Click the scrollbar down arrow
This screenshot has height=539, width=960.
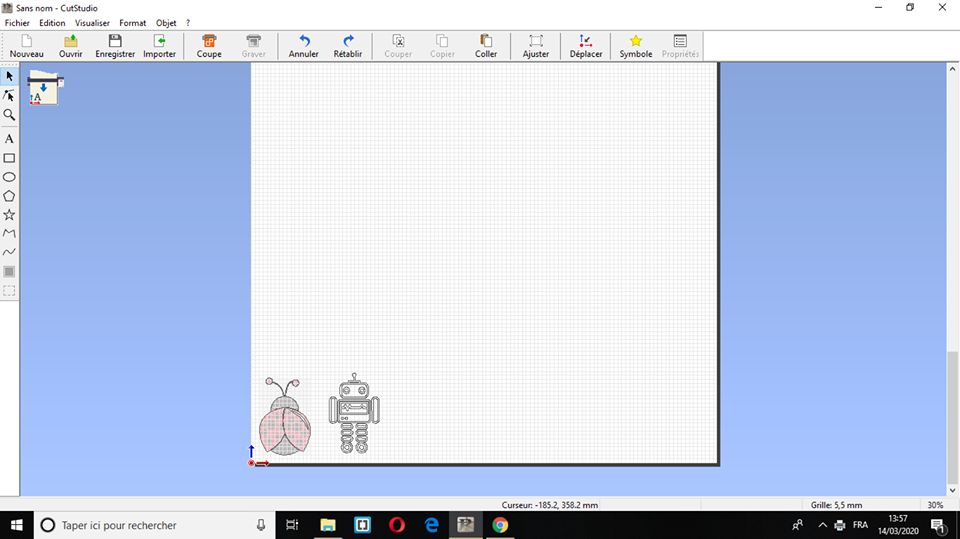(x=952, y=490)
